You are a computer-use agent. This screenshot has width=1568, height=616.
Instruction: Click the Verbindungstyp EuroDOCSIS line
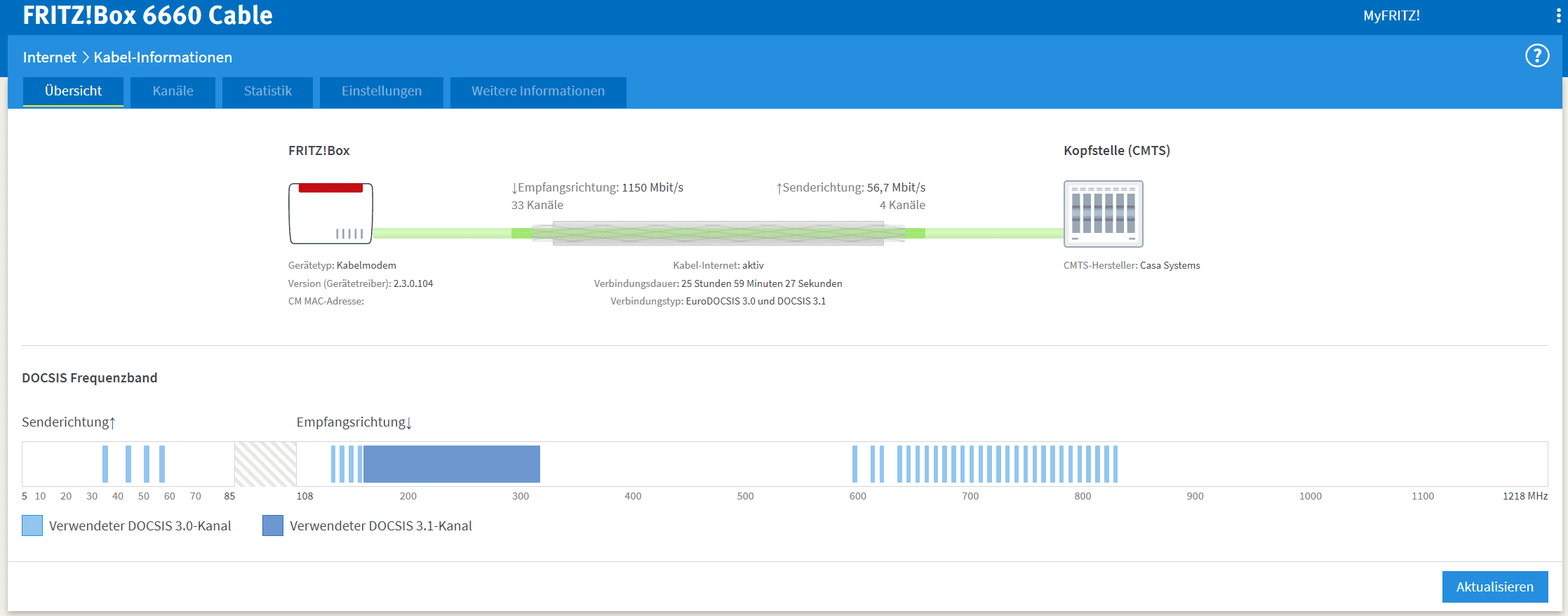718,301
